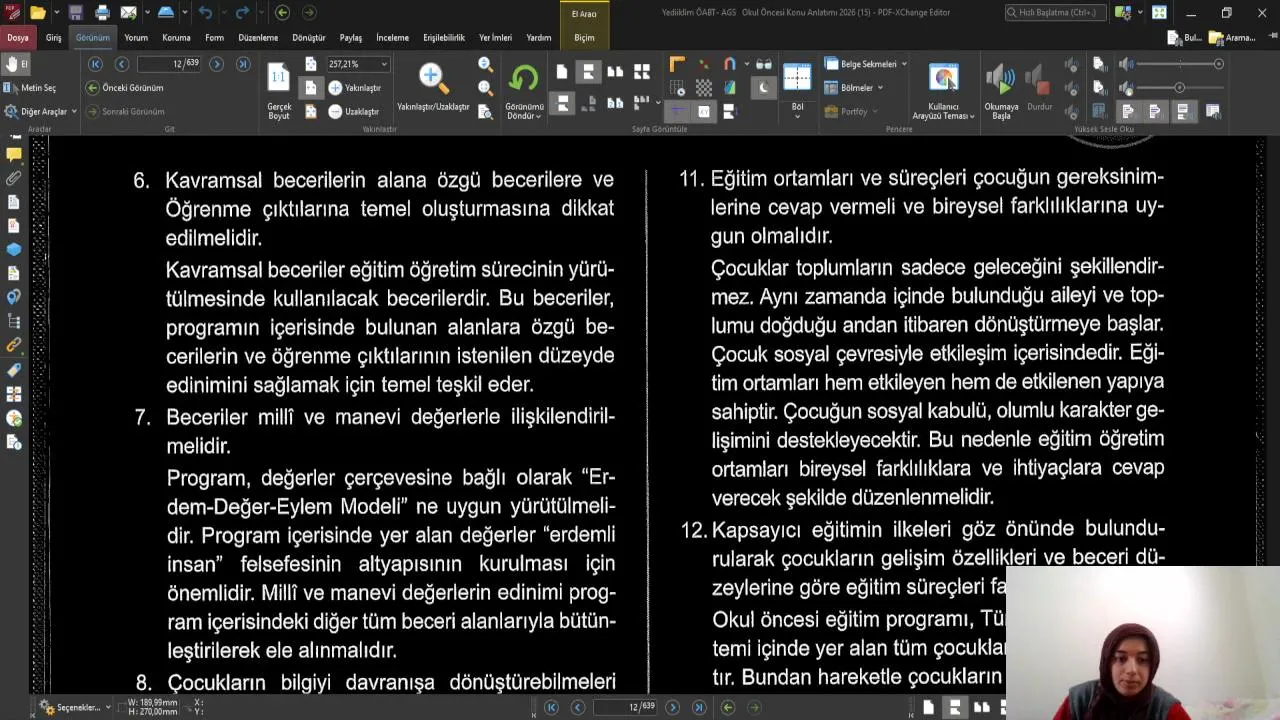
Task: Go to next page in ribbon
Action: [x=217, y=64]
